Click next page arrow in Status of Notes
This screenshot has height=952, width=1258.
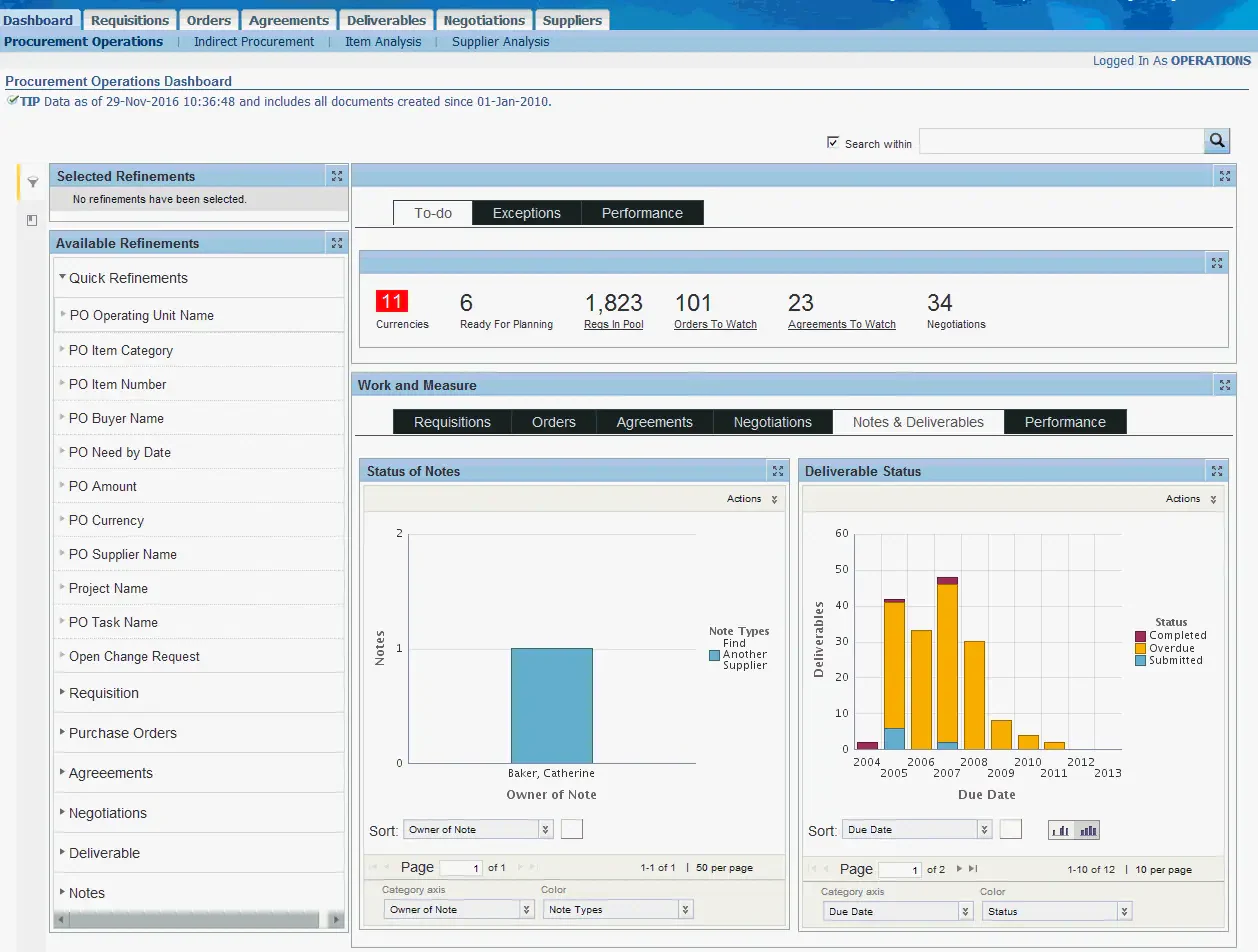coord(520,867)
